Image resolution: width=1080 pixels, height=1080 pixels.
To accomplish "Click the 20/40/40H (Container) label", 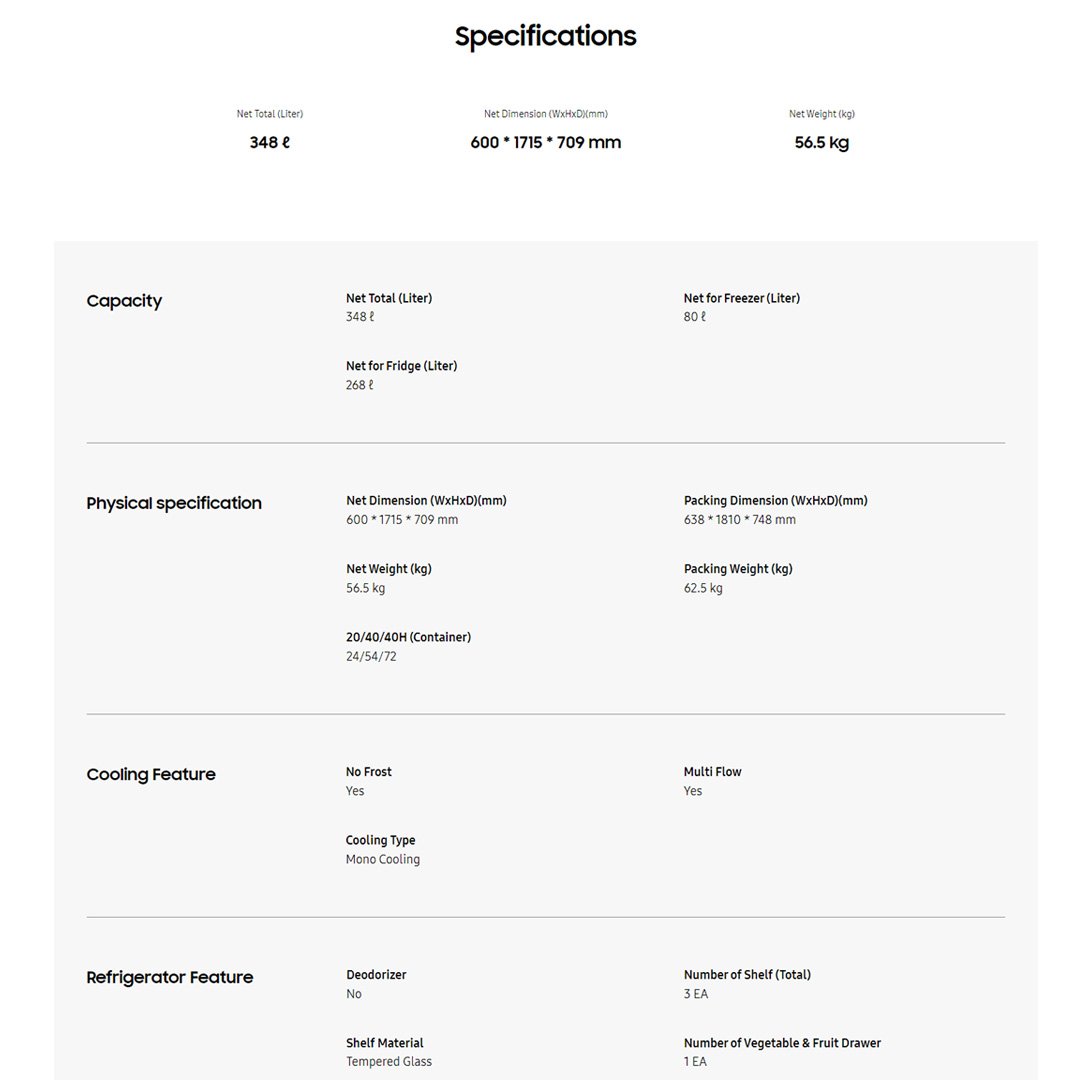I will 408,637.
